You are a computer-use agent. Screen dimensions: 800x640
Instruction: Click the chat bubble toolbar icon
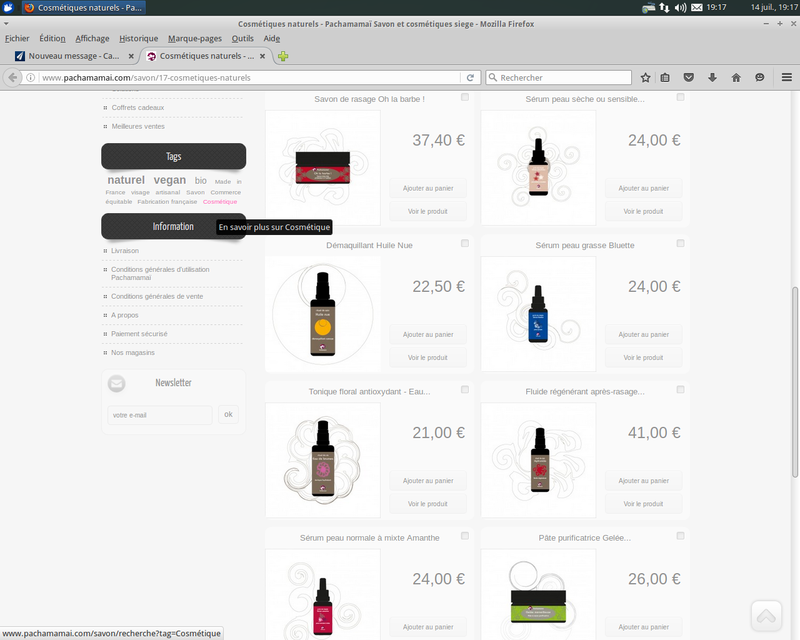click(760, 78)
